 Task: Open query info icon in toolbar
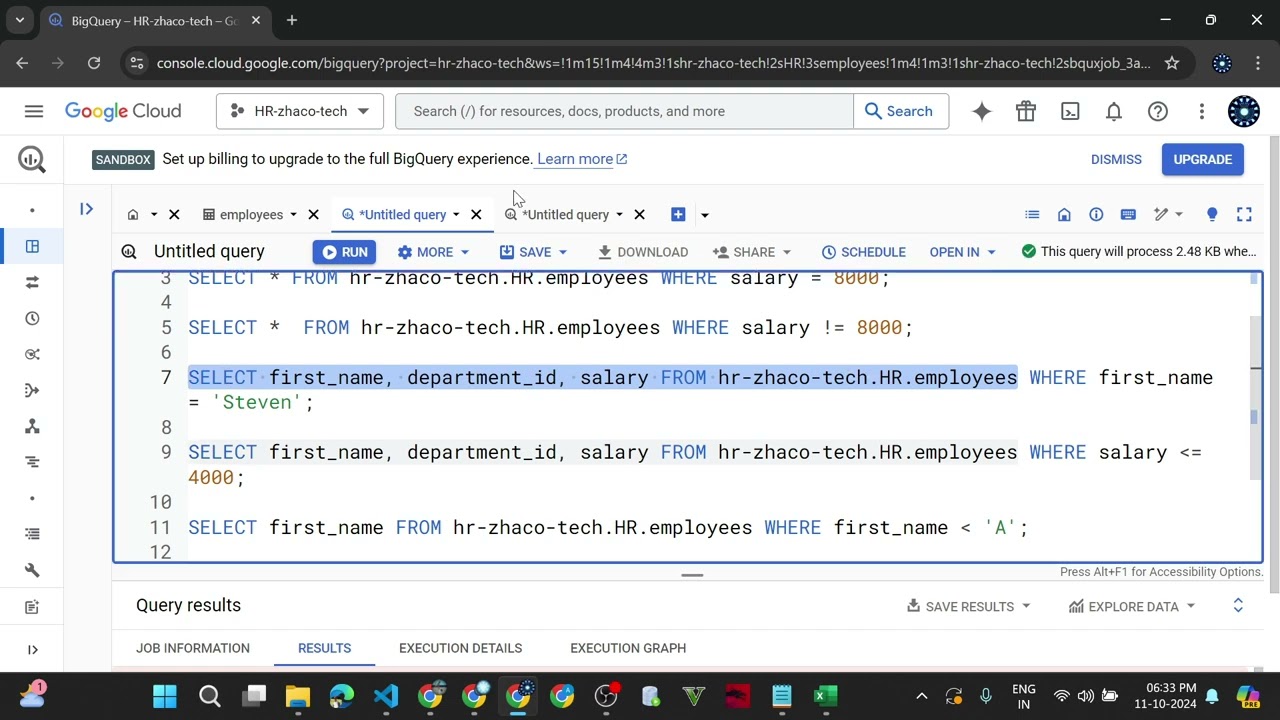tap(1096, 214)
